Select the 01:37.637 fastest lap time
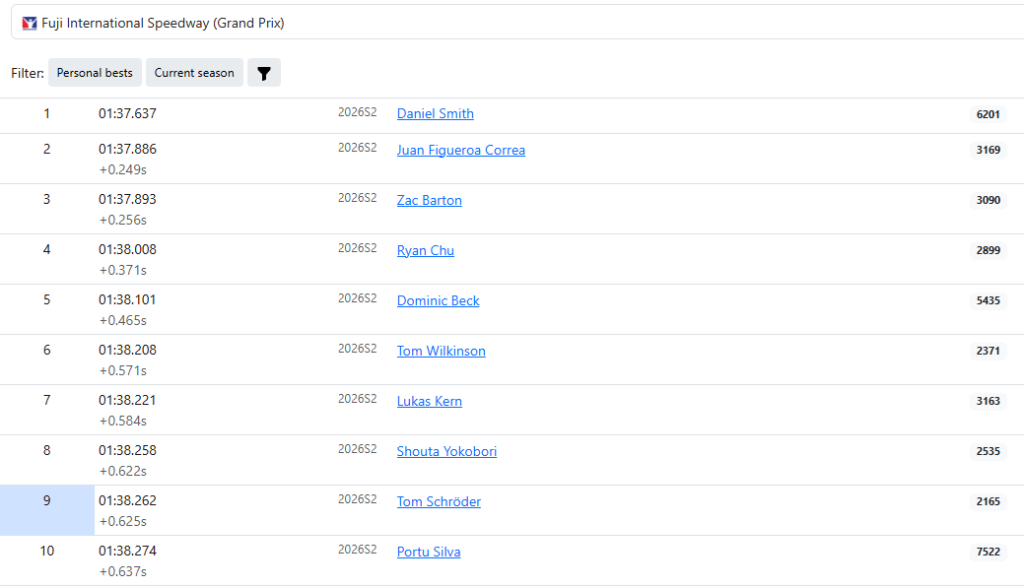This screenshot has width=1024, height=587. [127, 114]
